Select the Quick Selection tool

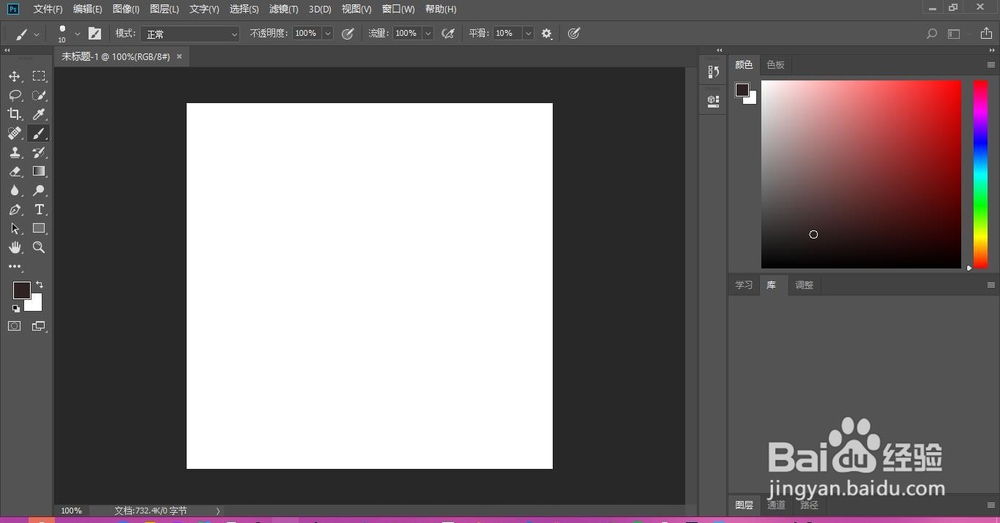[39, 96]
